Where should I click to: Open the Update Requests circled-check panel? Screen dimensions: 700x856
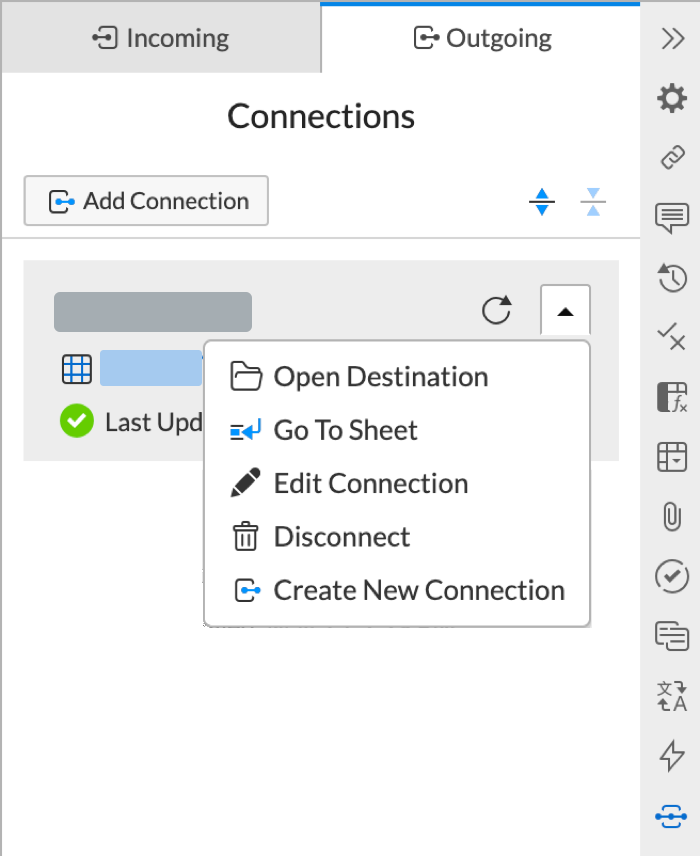[x=671, y=578]
